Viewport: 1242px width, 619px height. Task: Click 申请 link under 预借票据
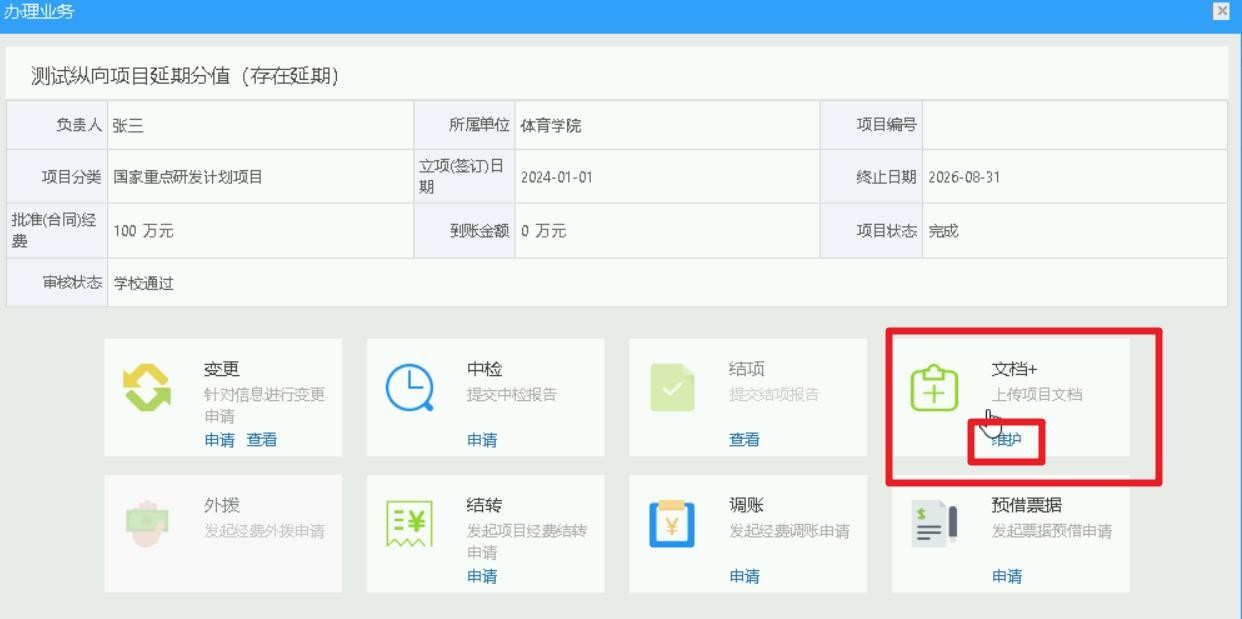[1007, 576]
